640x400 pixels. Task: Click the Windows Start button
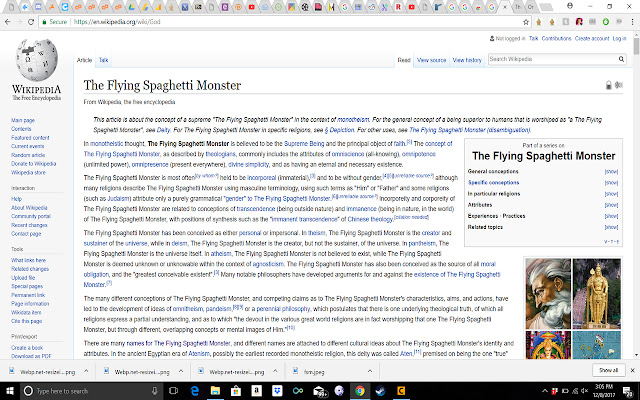10,391
